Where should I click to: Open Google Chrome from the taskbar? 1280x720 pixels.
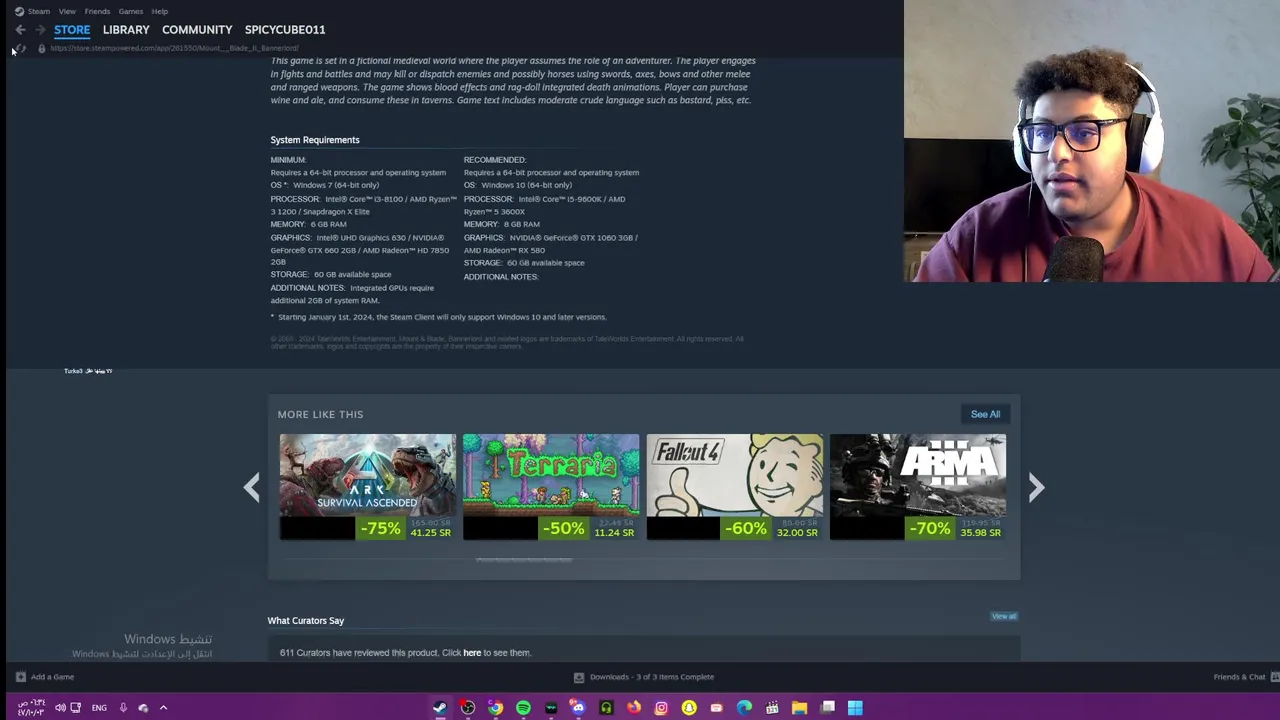coord(495,708)
